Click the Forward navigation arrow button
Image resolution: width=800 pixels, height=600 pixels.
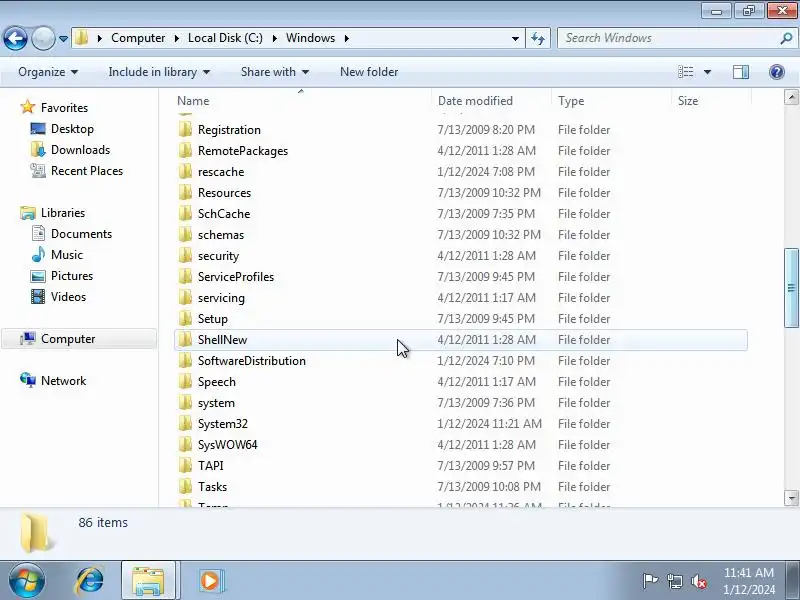click(43, 38)
